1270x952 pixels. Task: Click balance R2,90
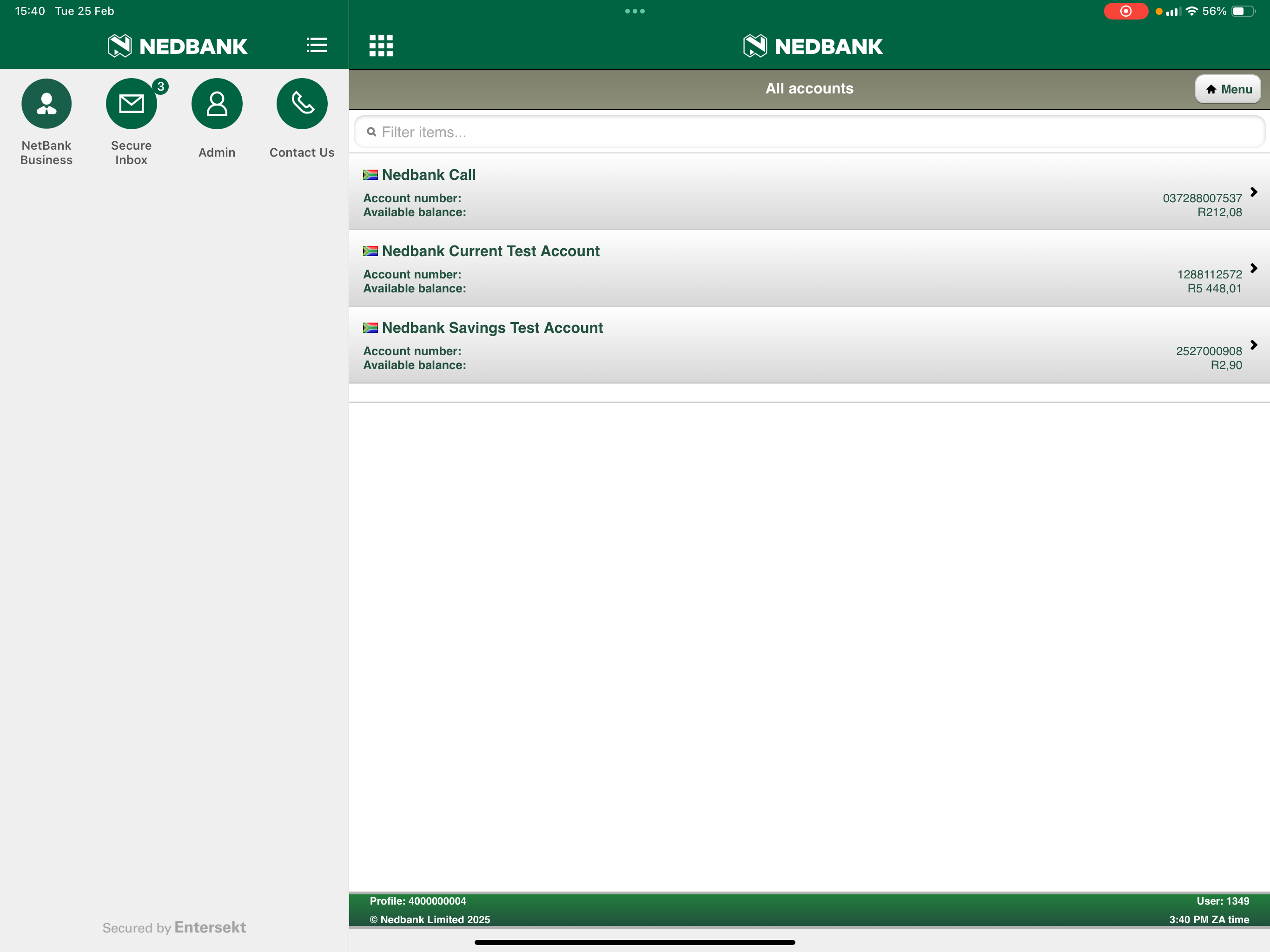[x=1226, y=365]
